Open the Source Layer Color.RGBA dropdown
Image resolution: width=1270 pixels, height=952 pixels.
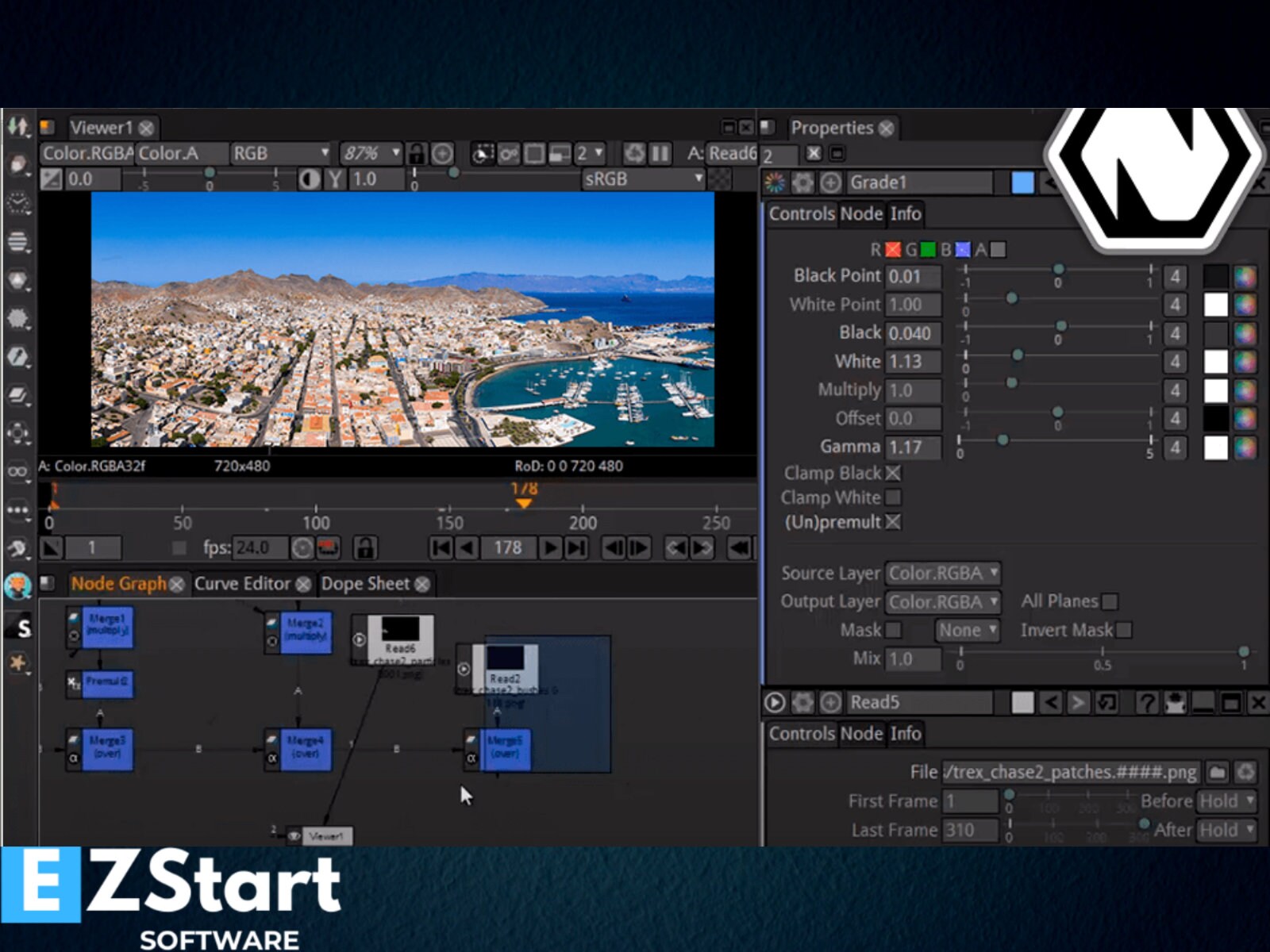coord(942,573)
